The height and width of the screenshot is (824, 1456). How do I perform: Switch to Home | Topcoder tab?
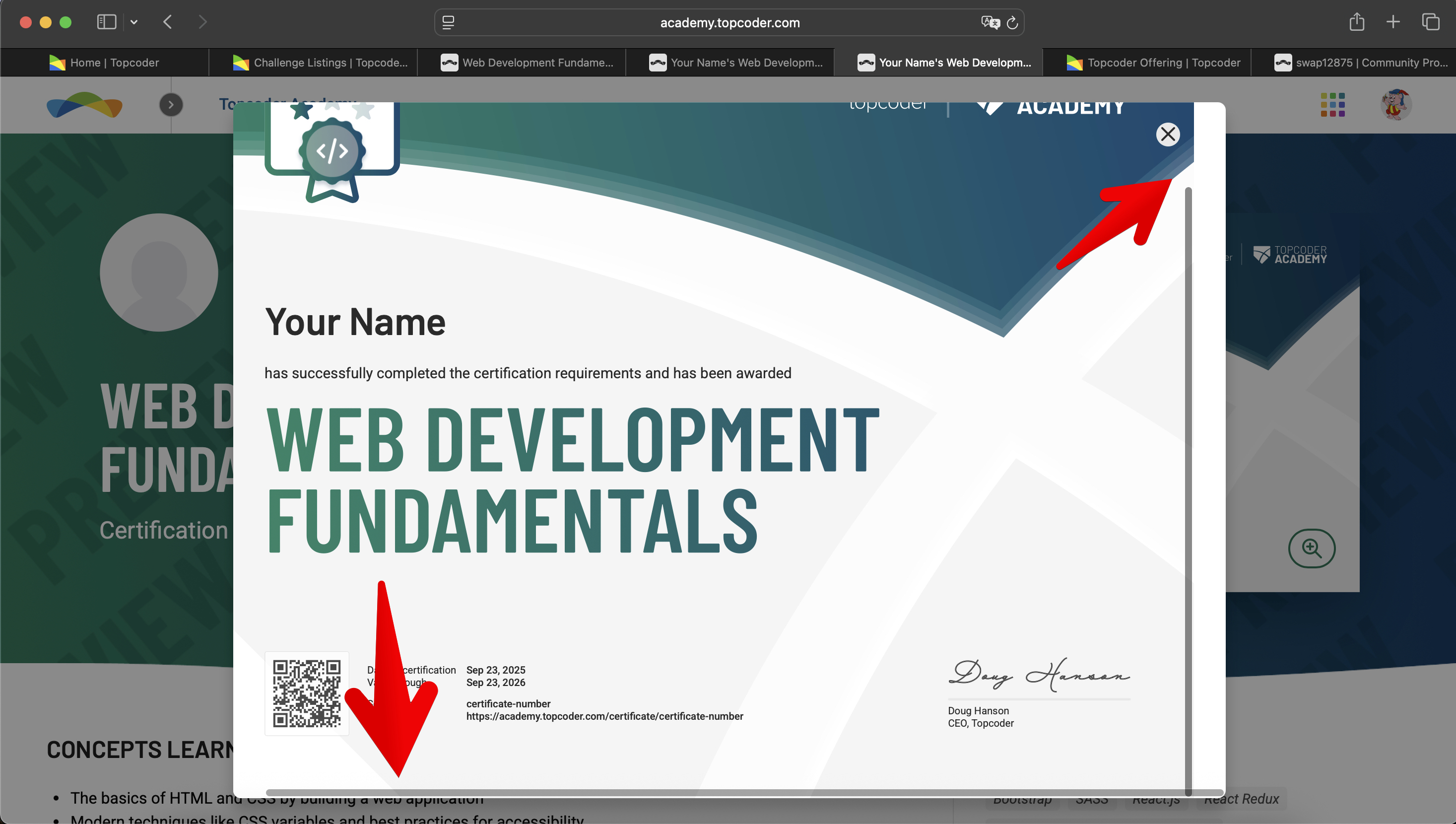(104, 63)
